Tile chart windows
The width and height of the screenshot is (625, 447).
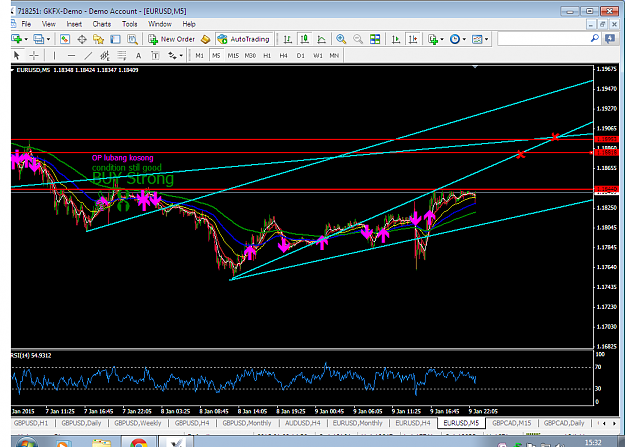click(x=375, y=39)
